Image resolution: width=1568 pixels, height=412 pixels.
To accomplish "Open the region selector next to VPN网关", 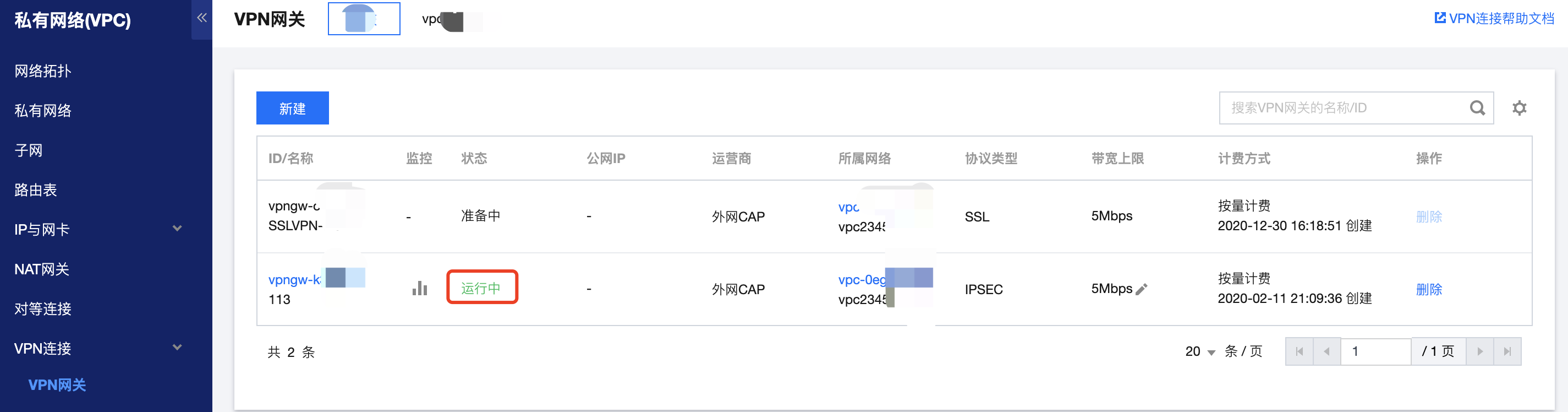I will click(364, 19).
